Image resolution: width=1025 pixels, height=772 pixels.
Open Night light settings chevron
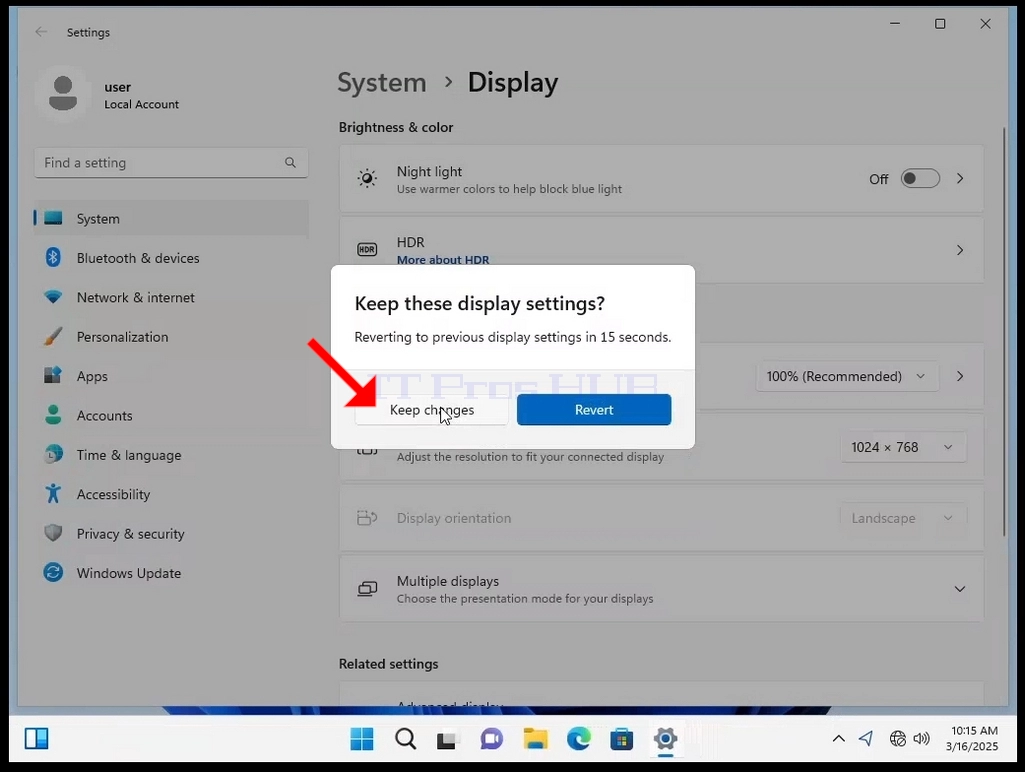point(960,178)
